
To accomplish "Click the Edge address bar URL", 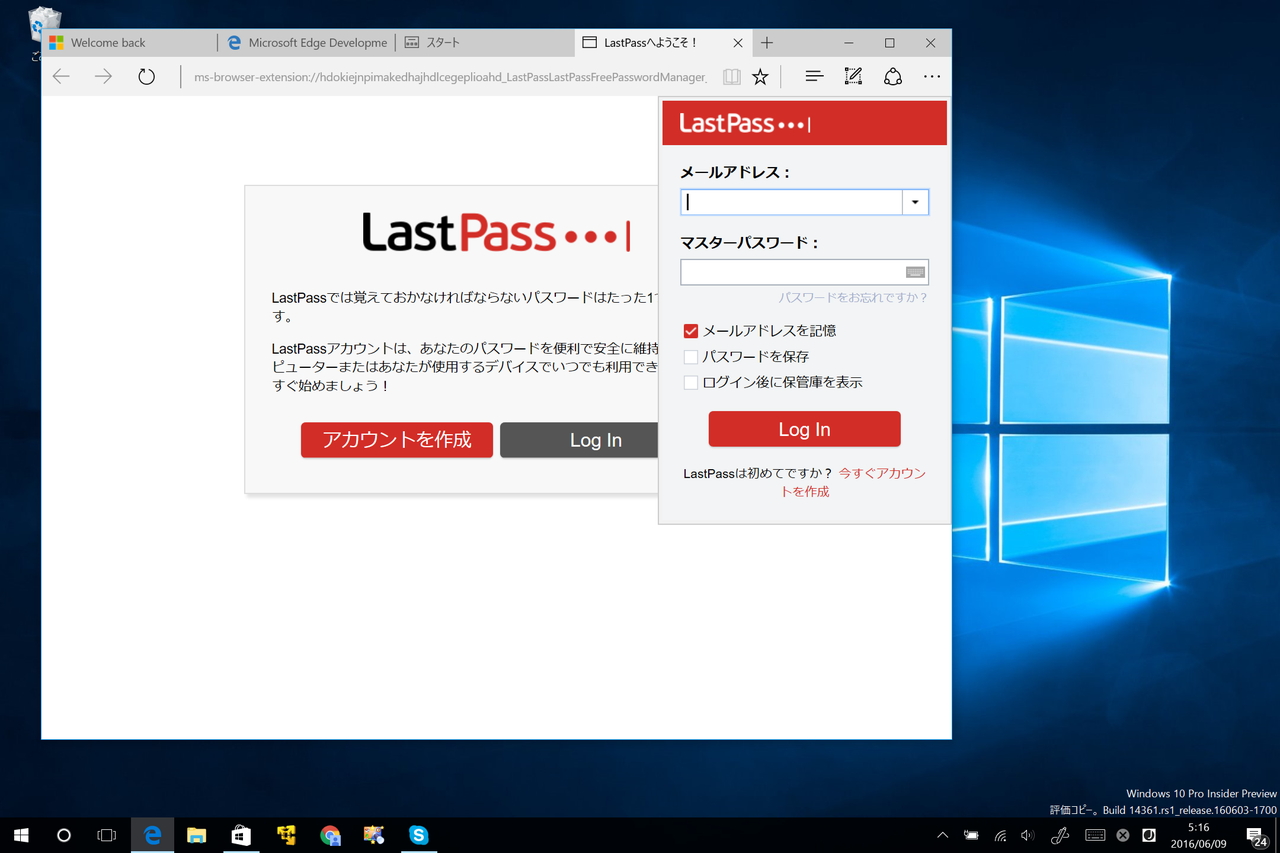I will point(450,77).
